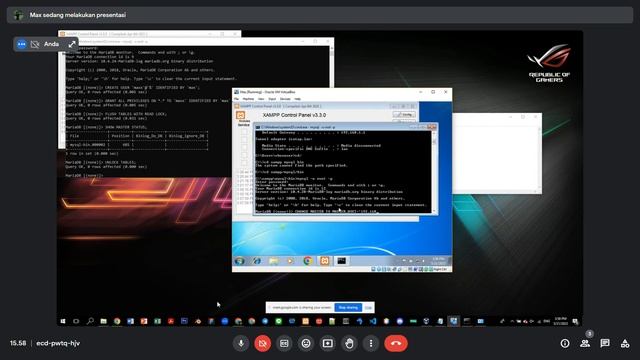
Task: Open Help menu in VirtualBox window
Action: click(298, 99)
